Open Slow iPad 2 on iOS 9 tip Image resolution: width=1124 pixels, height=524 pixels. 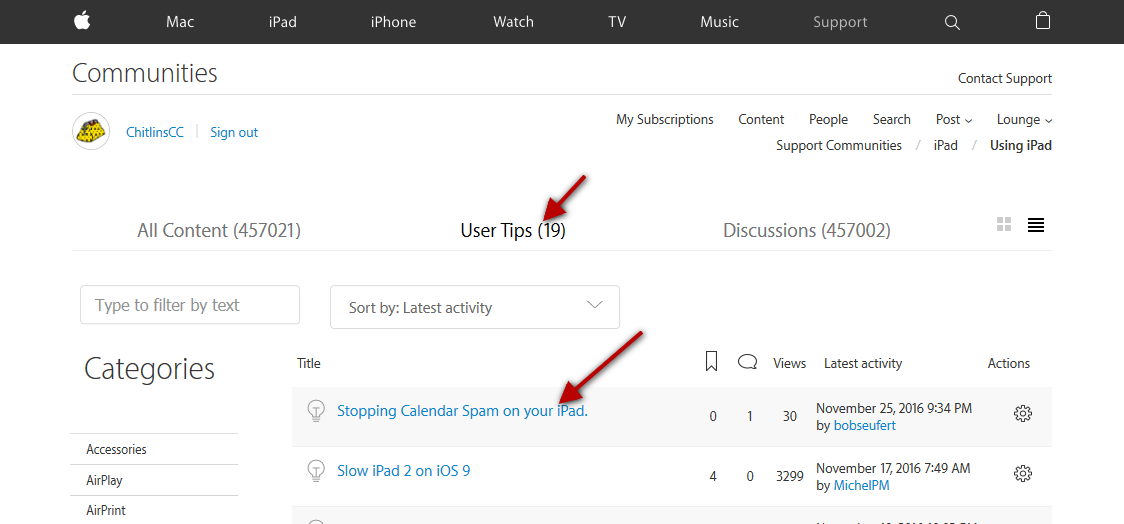(x=404, y=471)
